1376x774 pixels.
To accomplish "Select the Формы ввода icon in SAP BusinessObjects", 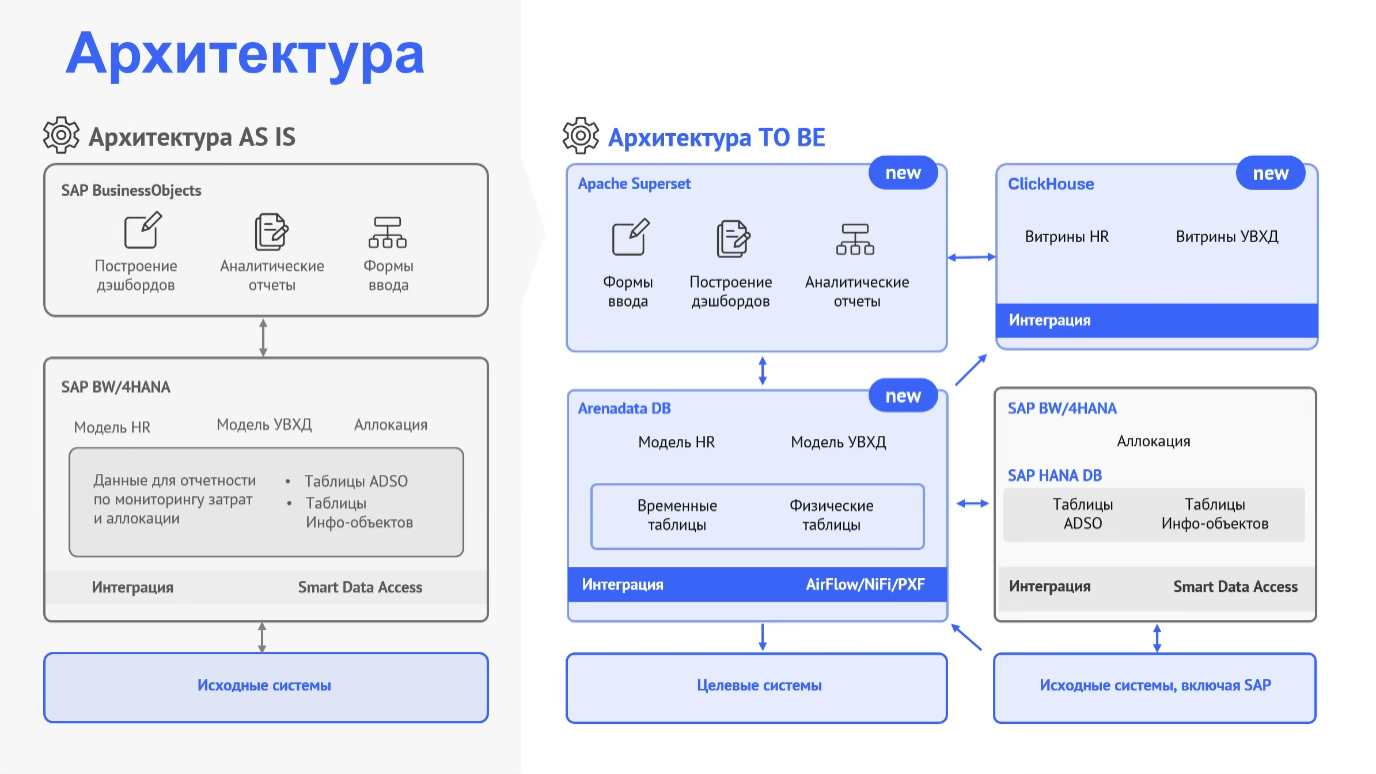I will tap(388, 231).
